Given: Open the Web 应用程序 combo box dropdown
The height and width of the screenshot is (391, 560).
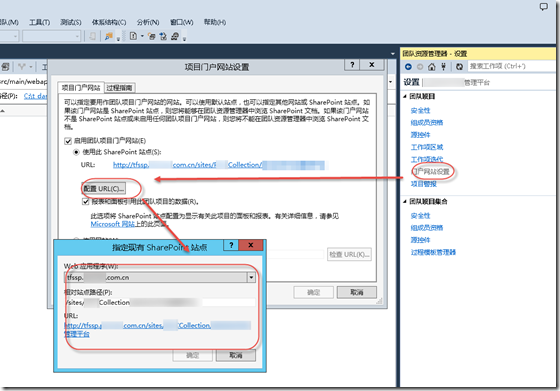Looking at the screenshot, I should pyautogui.click(x=251, y=277).
